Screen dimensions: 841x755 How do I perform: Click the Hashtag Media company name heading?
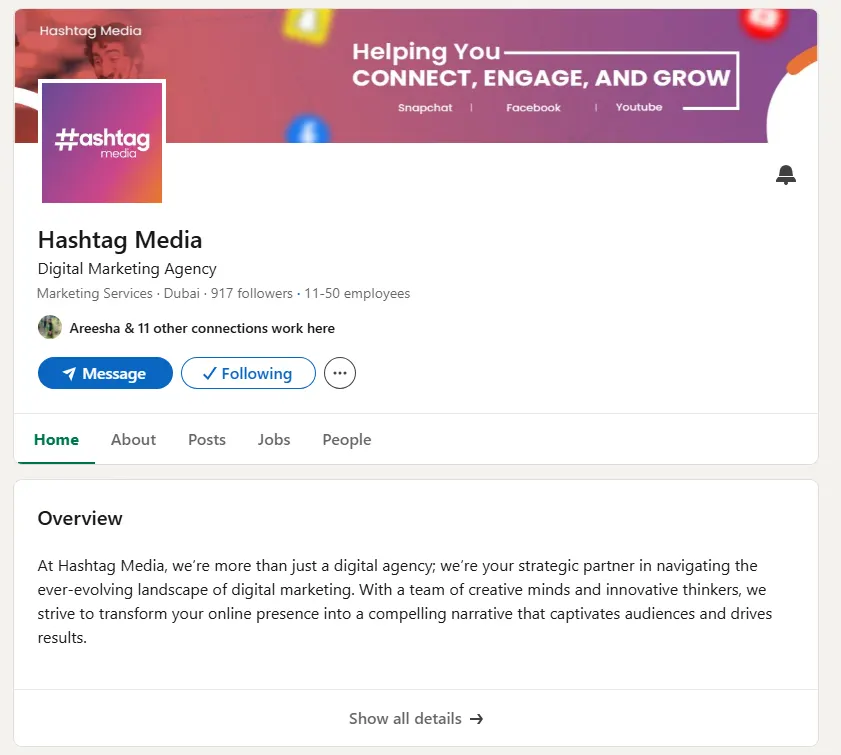[120, 240]
